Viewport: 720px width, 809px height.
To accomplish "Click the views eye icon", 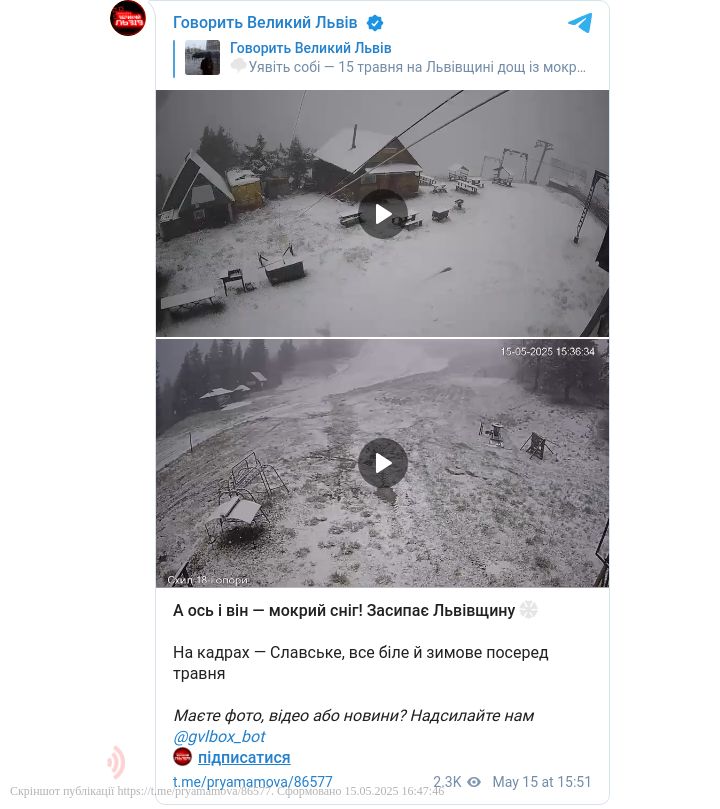I will [x=474, y=782].
